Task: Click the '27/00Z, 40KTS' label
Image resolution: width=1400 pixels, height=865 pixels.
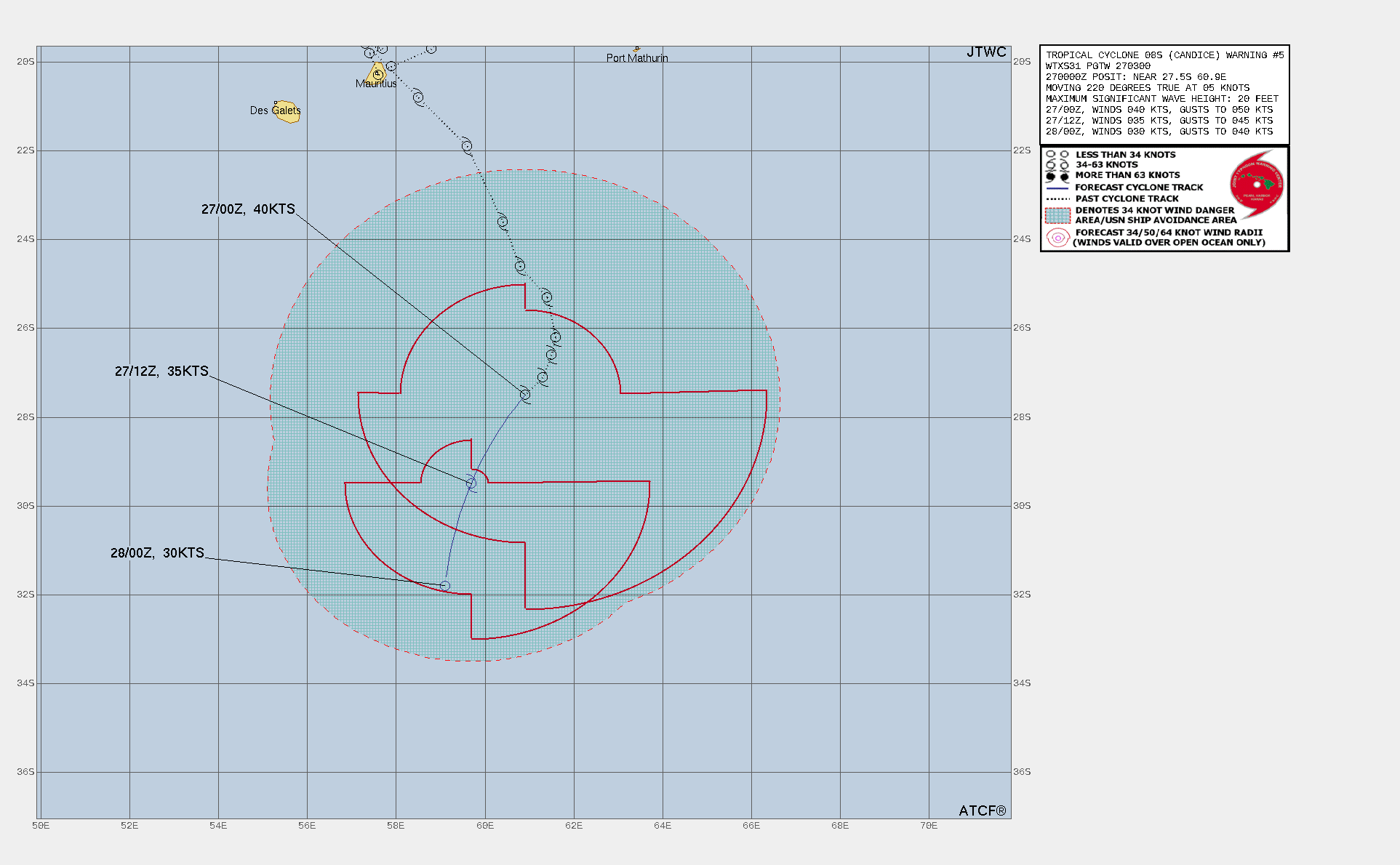Action: tap(248, 209)
